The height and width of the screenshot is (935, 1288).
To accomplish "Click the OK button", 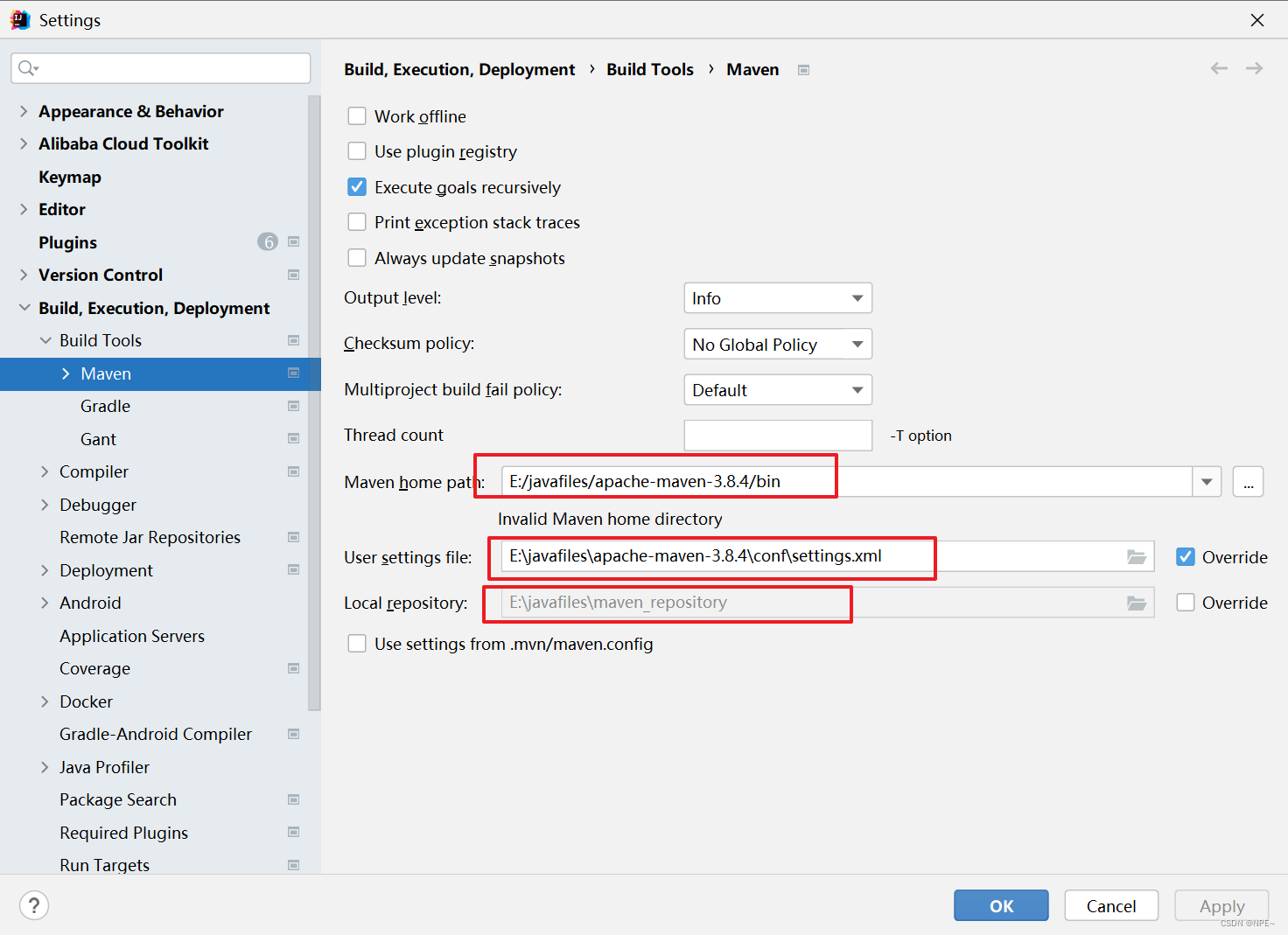I will pos(1001,905).
